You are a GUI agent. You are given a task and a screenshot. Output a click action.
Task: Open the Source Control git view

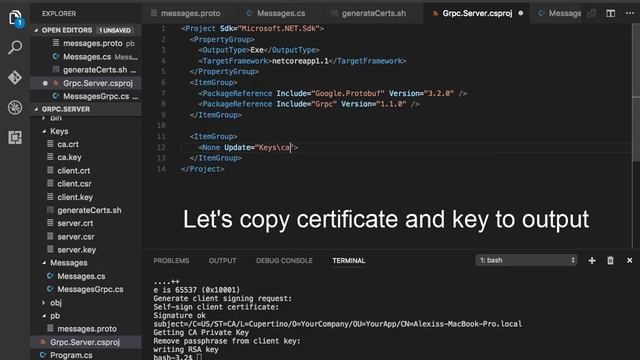click(15, 77)
